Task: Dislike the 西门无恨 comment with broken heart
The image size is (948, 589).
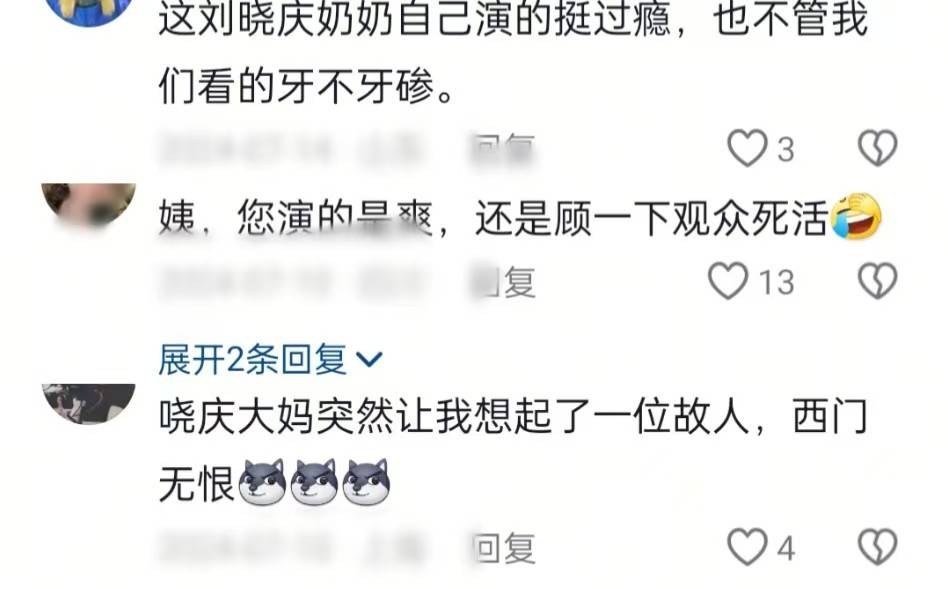Action: point(878,547)
